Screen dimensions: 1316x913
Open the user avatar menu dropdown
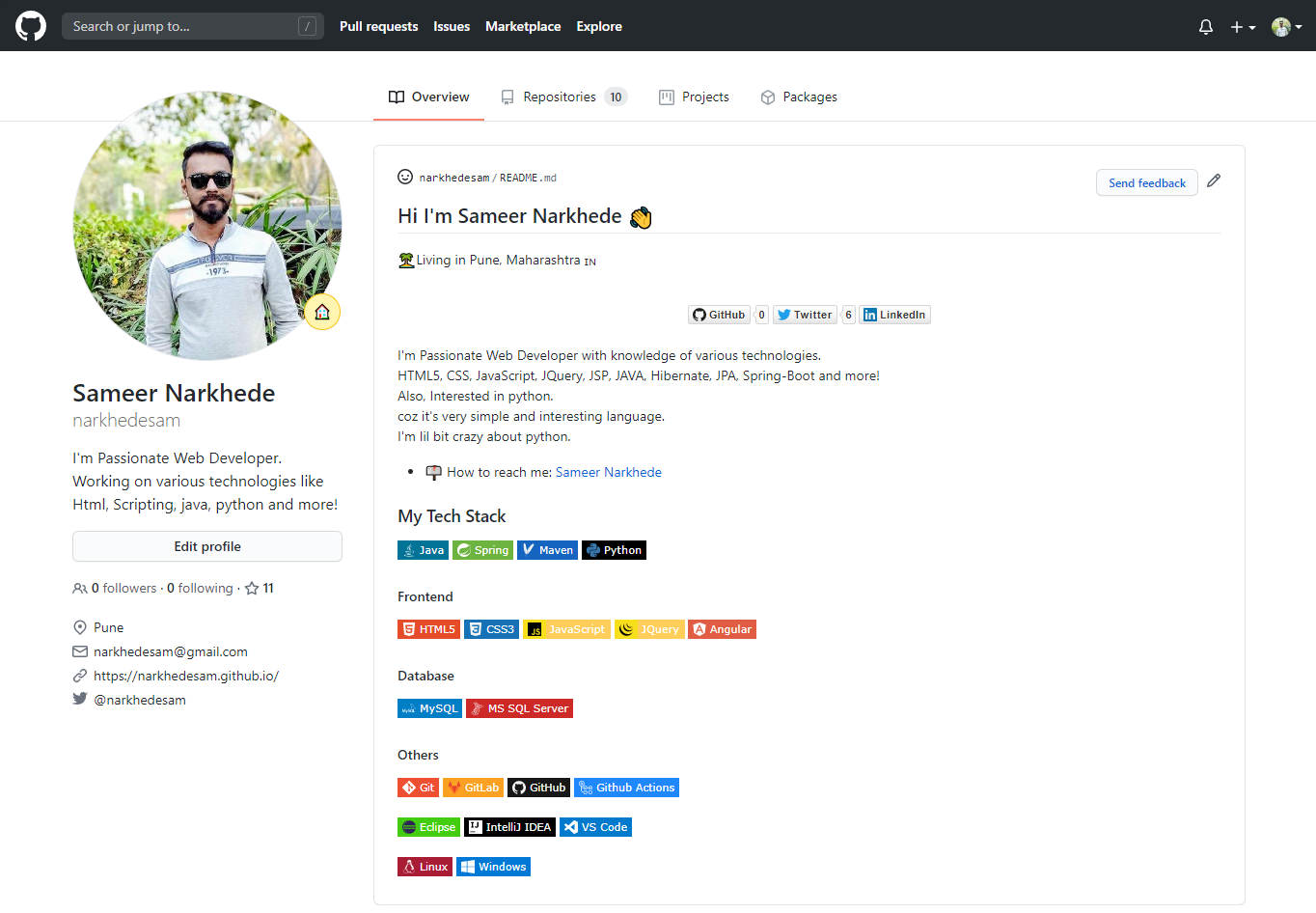[1287, 27]
